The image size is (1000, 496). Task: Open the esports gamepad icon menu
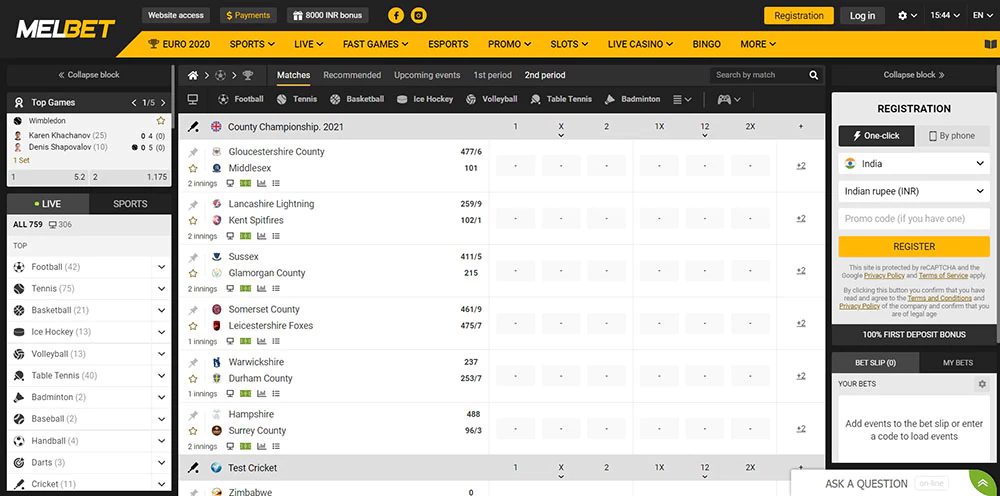[729, 99]
